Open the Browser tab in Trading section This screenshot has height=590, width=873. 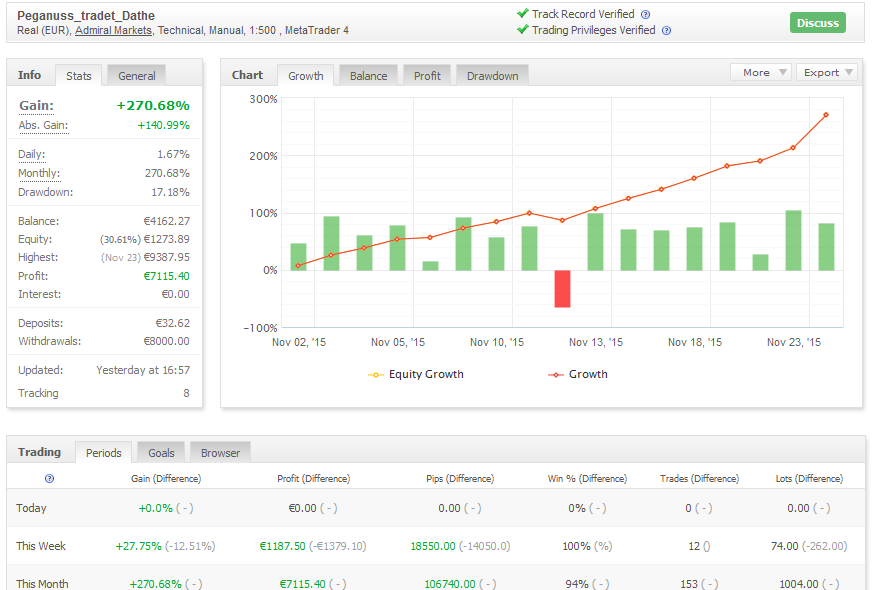[220, 453]
